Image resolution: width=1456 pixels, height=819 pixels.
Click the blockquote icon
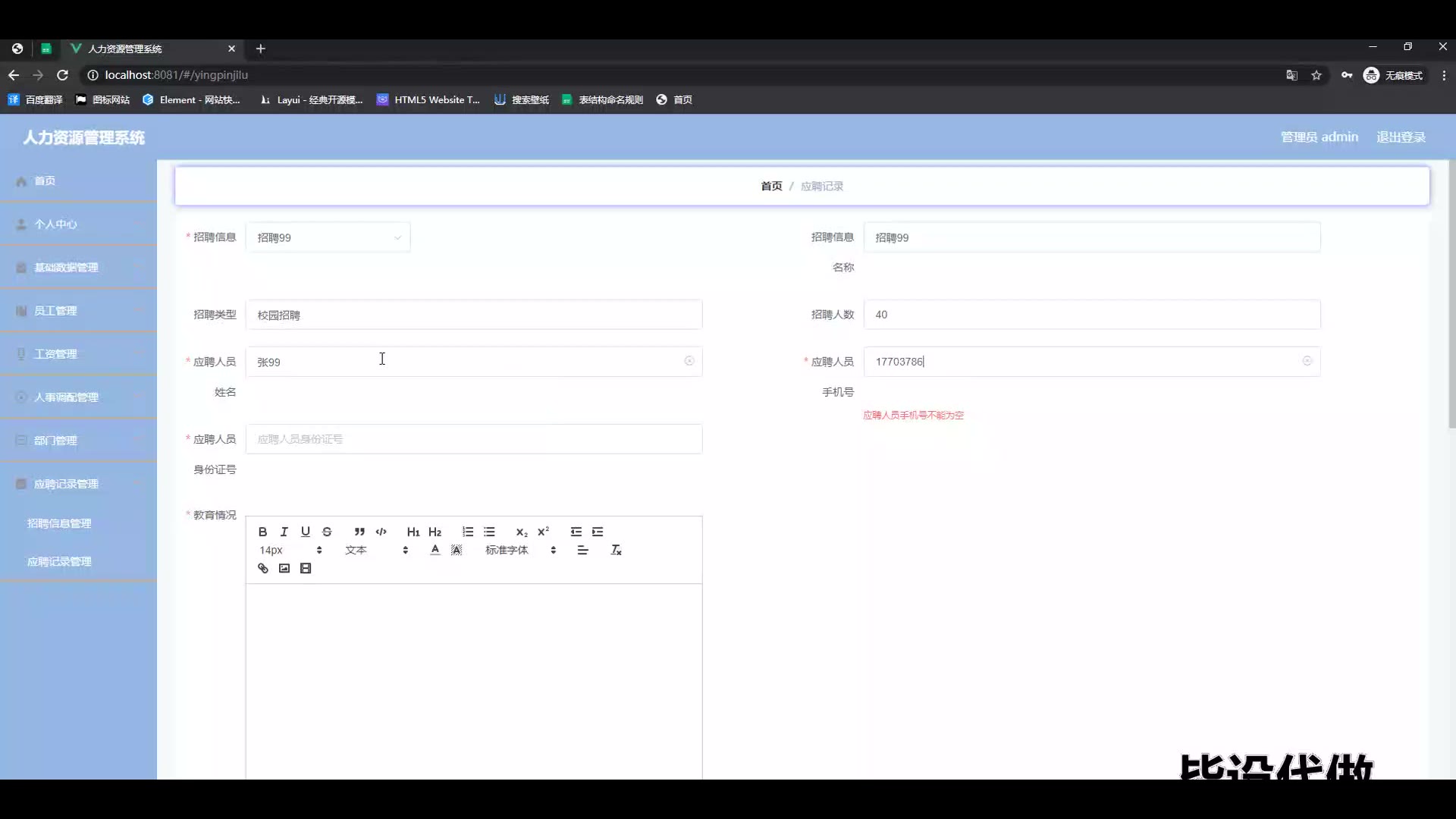coord(359,532)
